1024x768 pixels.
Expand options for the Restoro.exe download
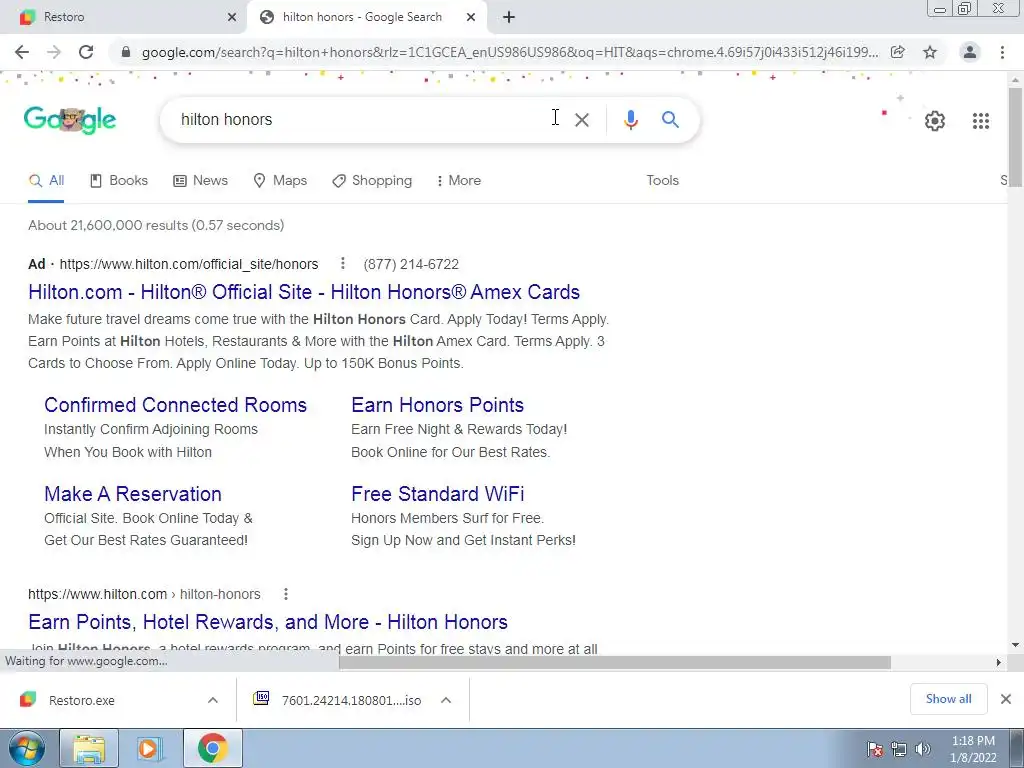[213, 700]
